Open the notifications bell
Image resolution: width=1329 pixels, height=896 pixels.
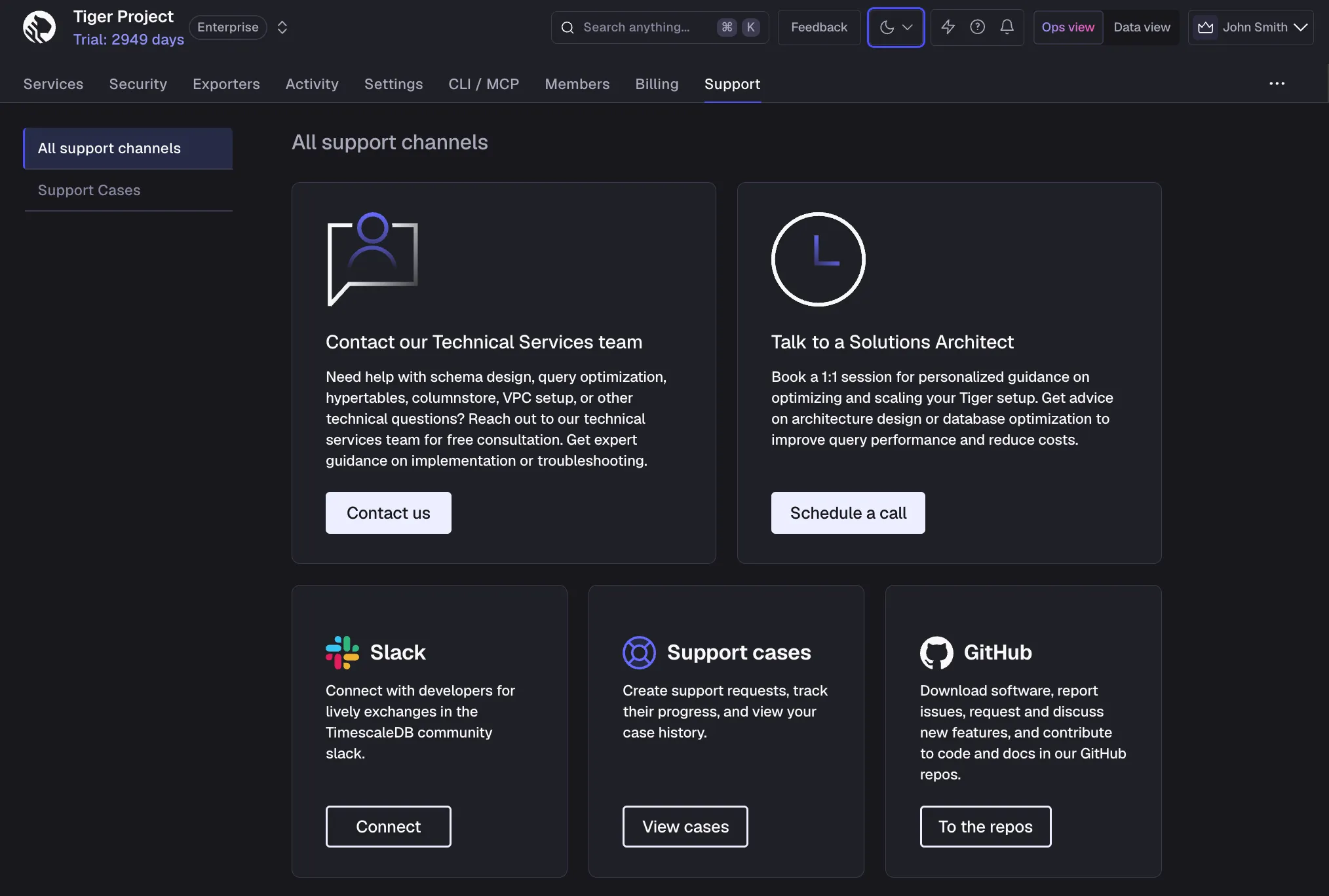1007,27
